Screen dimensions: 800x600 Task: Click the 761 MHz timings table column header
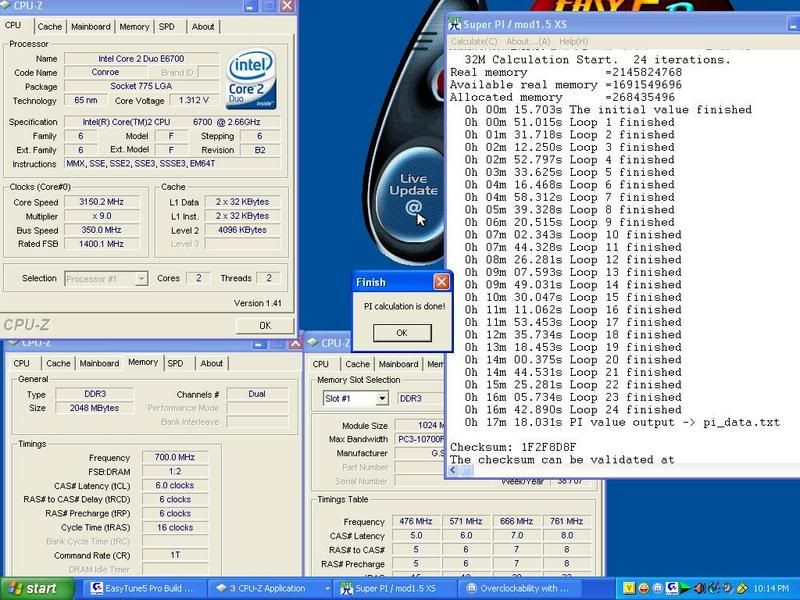pyautogui.click(x=566, y=521)
